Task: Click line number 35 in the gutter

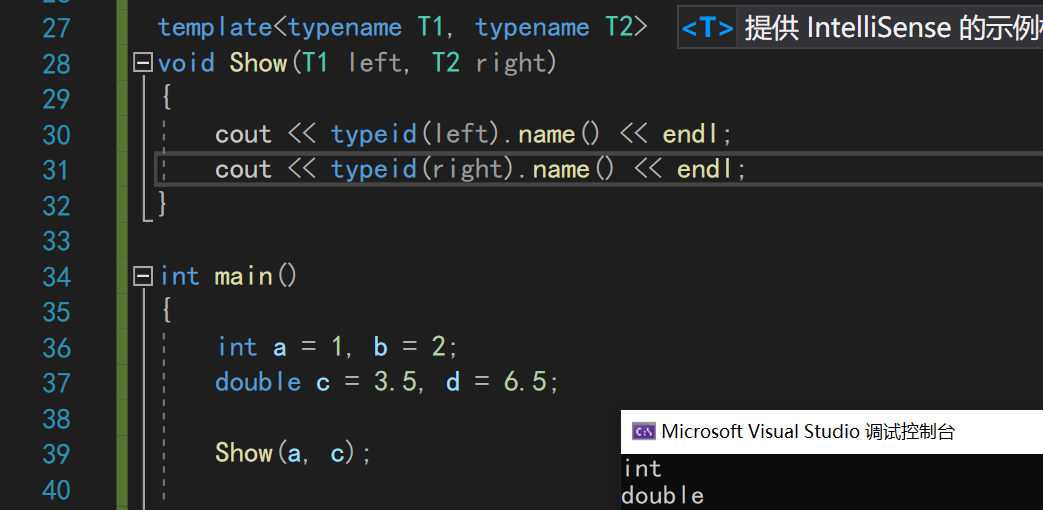Action: [x=57, y=312]
